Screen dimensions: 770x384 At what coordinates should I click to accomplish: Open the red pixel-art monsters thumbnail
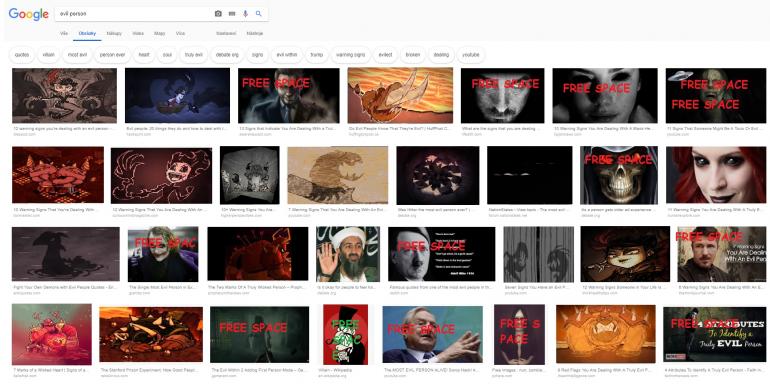click(58, 175)
